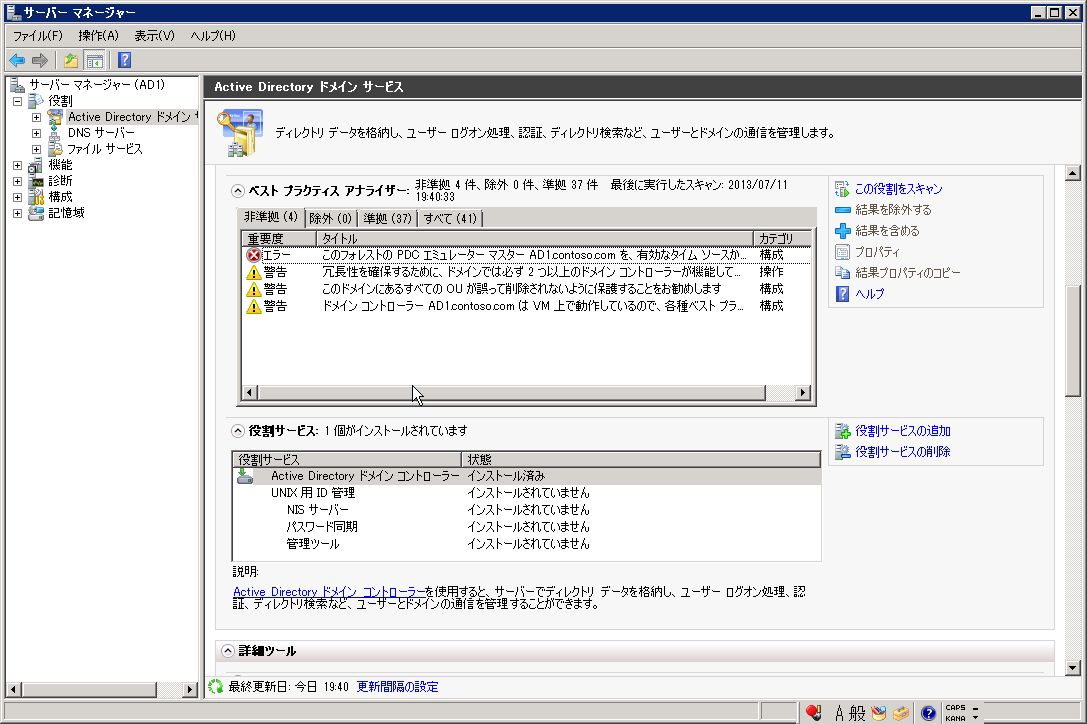Collapse the ベスト プラクティス アナライザー section

(238, 191)
